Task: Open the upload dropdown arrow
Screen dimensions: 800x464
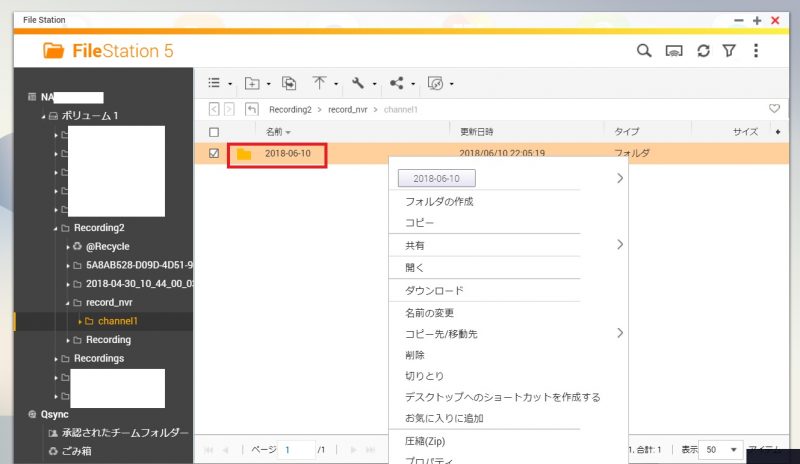Action: 336,84
